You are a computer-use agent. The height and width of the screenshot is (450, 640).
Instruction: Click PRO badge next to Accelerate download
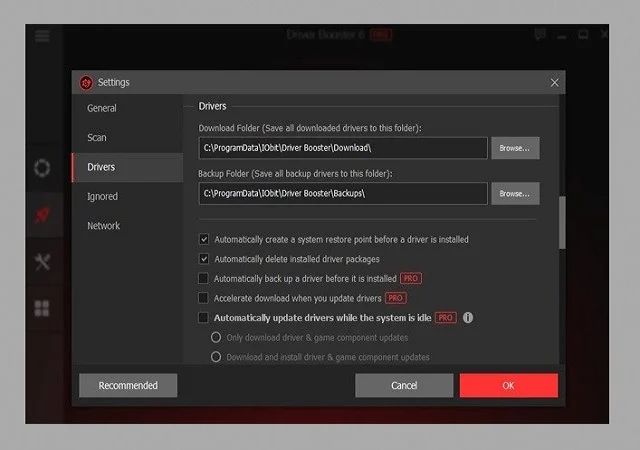[396, 298]
